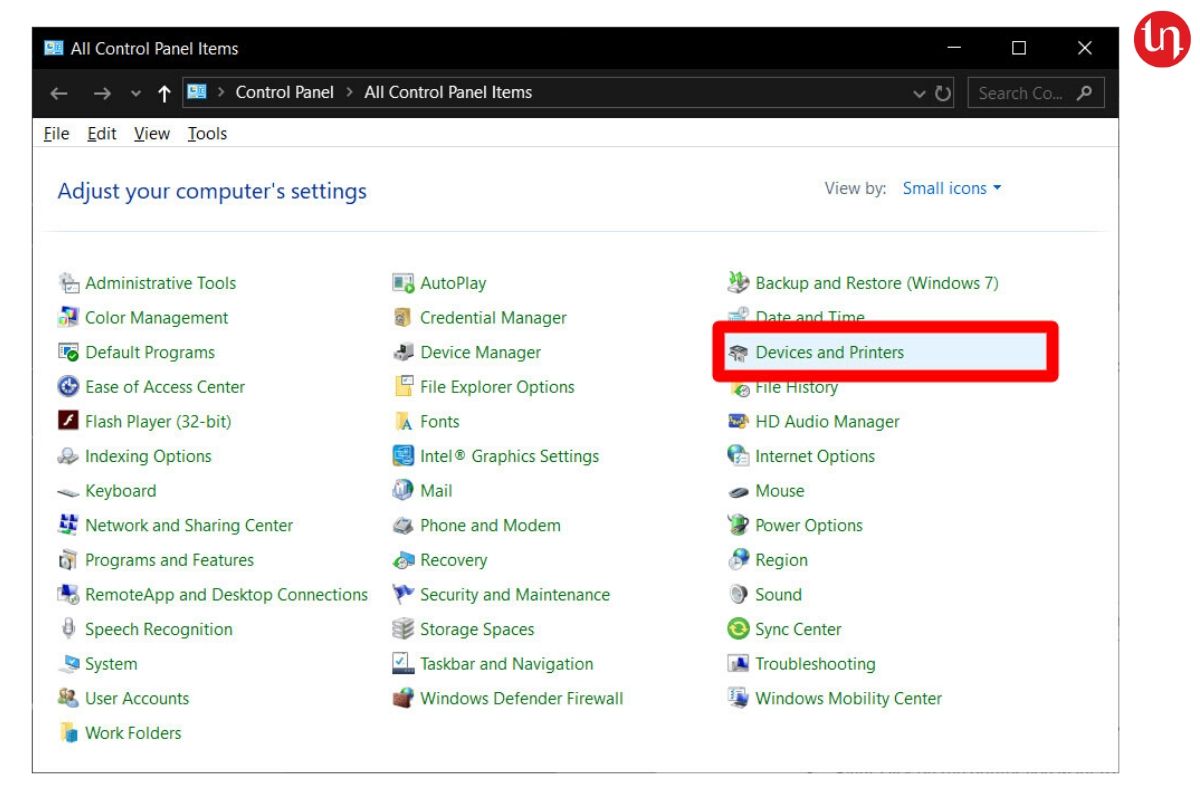
Task: Open the HD Audio Manager link
Action: click(828, 422)
